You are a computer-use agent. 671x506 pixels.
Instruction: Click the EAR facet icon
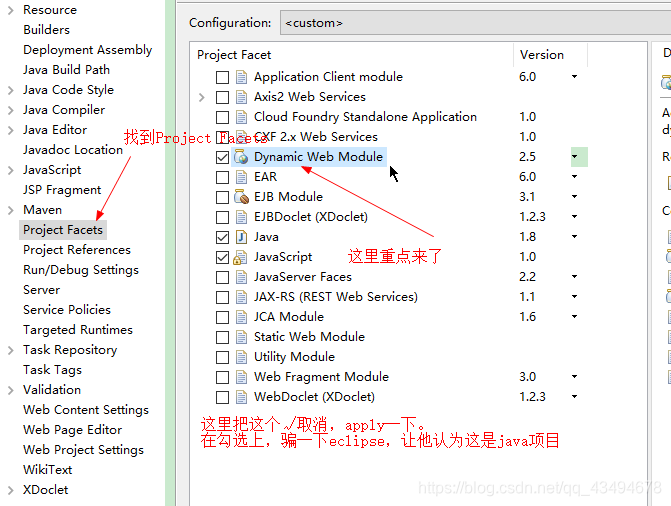(x=241, y=177)
